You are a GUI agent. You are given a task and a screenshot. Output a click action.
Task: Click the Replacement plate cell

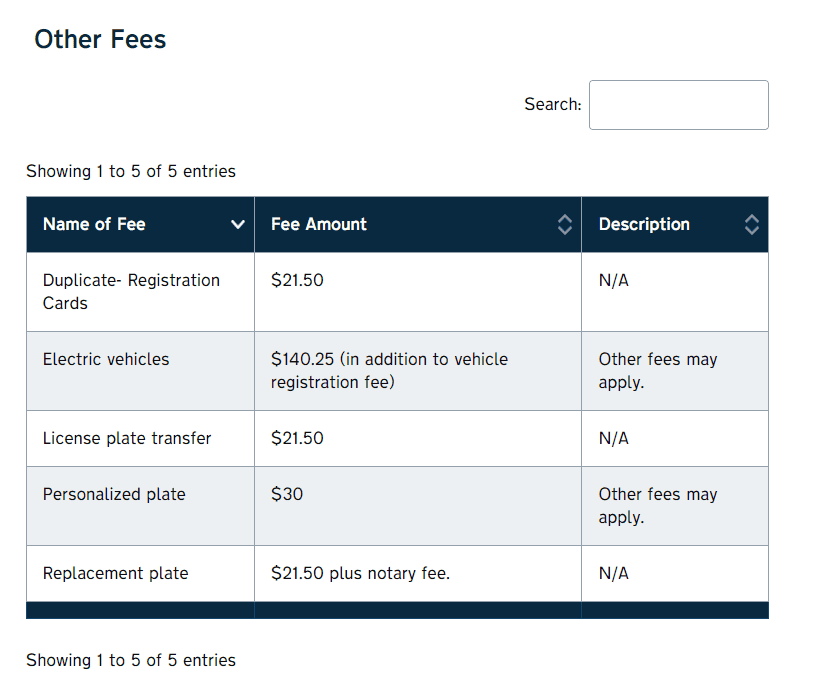point(140,573)
